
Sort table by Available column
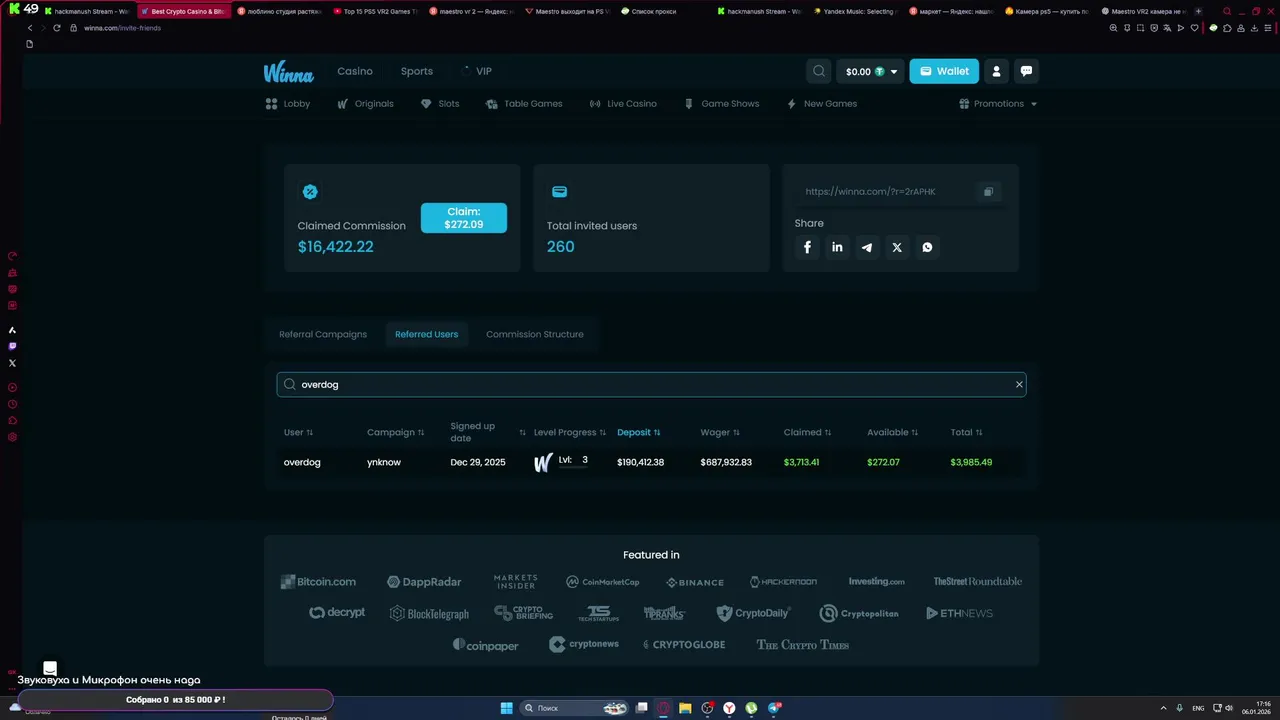(893, 432)
